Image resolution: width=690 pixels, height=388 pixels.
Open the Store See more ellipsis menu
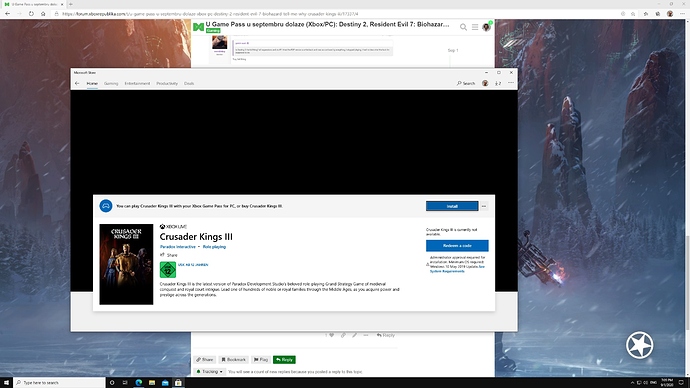point(511,83)
